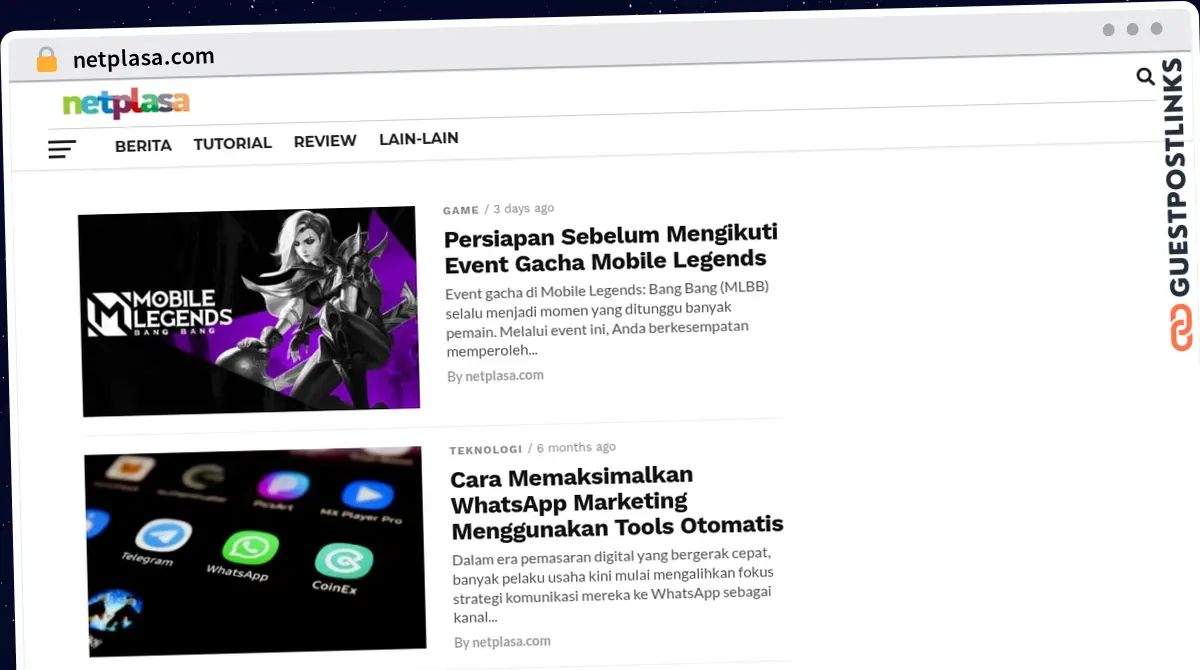Image resolution: width=1200 pixels, height=670 pixels.
Task: Click the Event gacha excerpt text
Action: click(x=607, y=319)
